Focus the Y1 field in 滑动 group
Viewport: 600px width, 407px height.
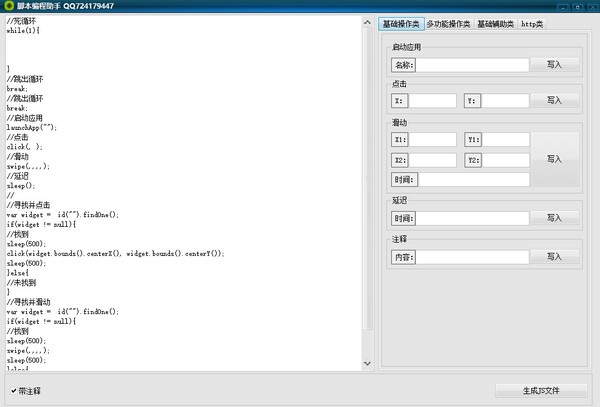point(505,140)
